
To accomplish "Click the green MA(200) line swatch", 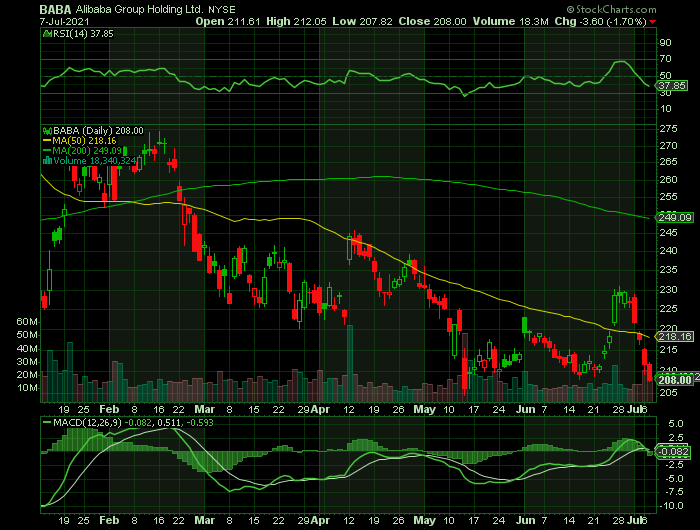I will point(47,150).
